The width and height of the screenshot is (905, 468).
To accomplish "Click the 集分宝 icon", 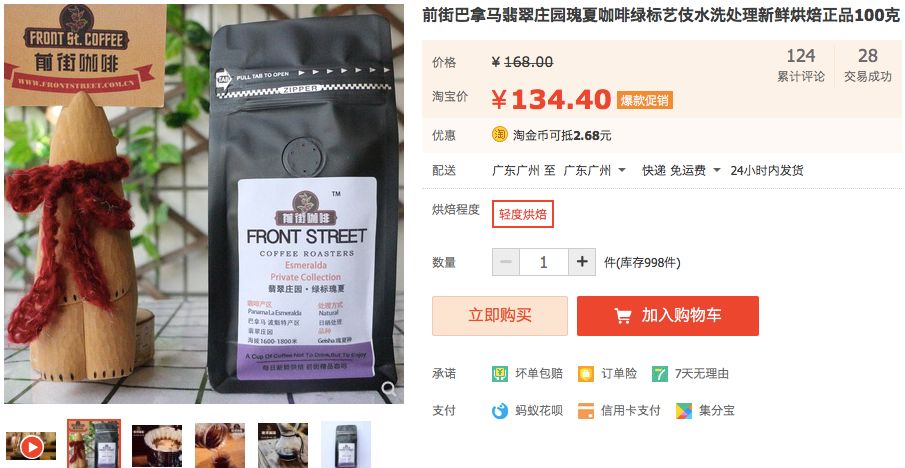I will [684, 410].
